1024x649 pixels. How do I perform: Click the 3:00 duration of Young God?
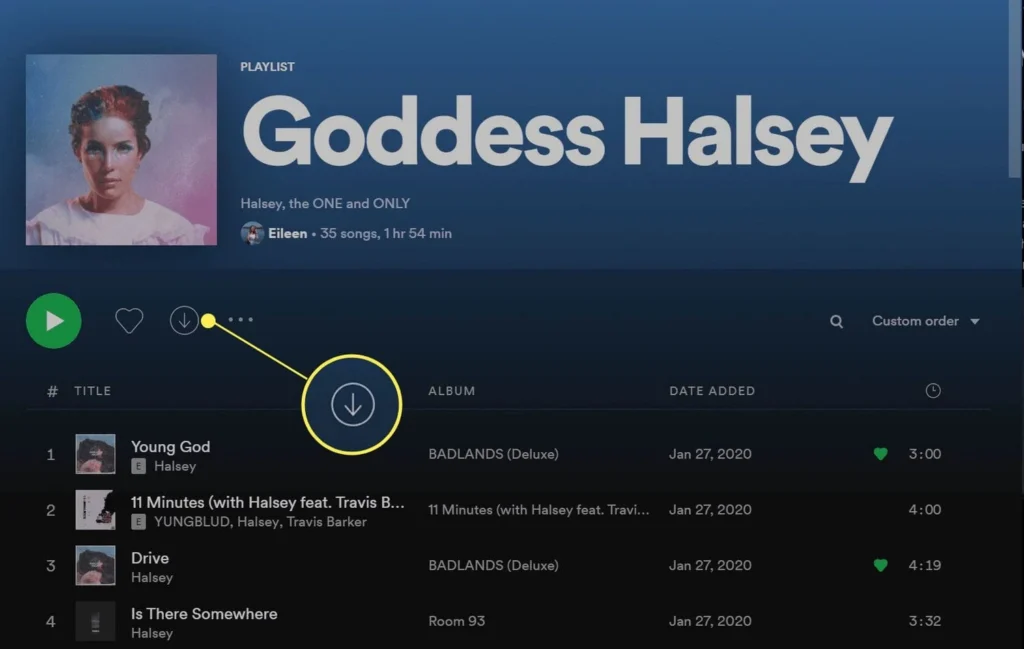(x=925, y=454)
